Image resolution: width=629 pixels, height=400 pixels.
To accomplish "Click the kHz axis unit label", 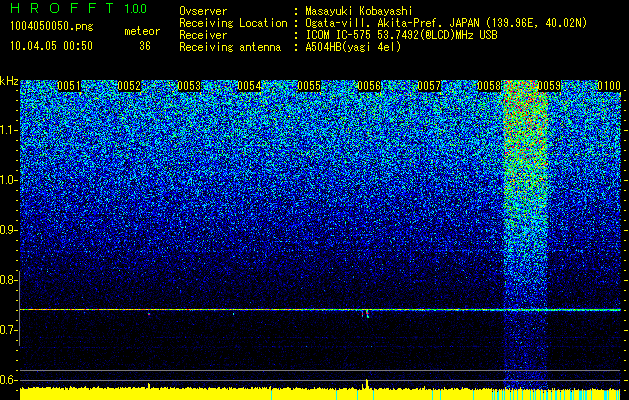I will tap(9, 81).
